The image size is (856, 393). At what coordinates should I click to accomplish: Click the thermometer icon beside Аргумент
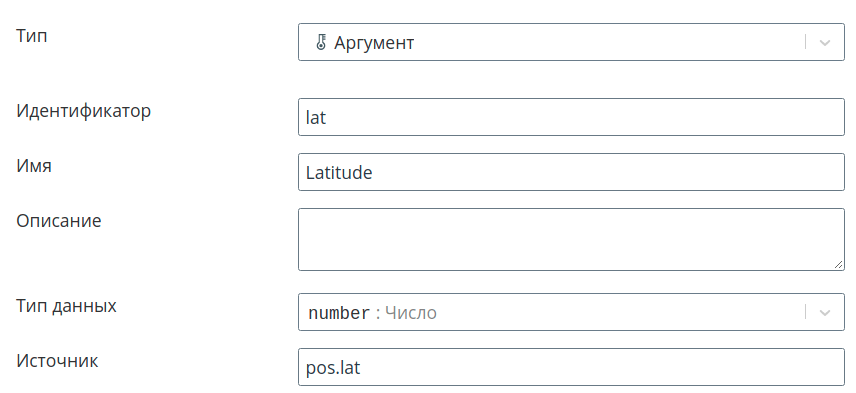click(x=321, y=42)
